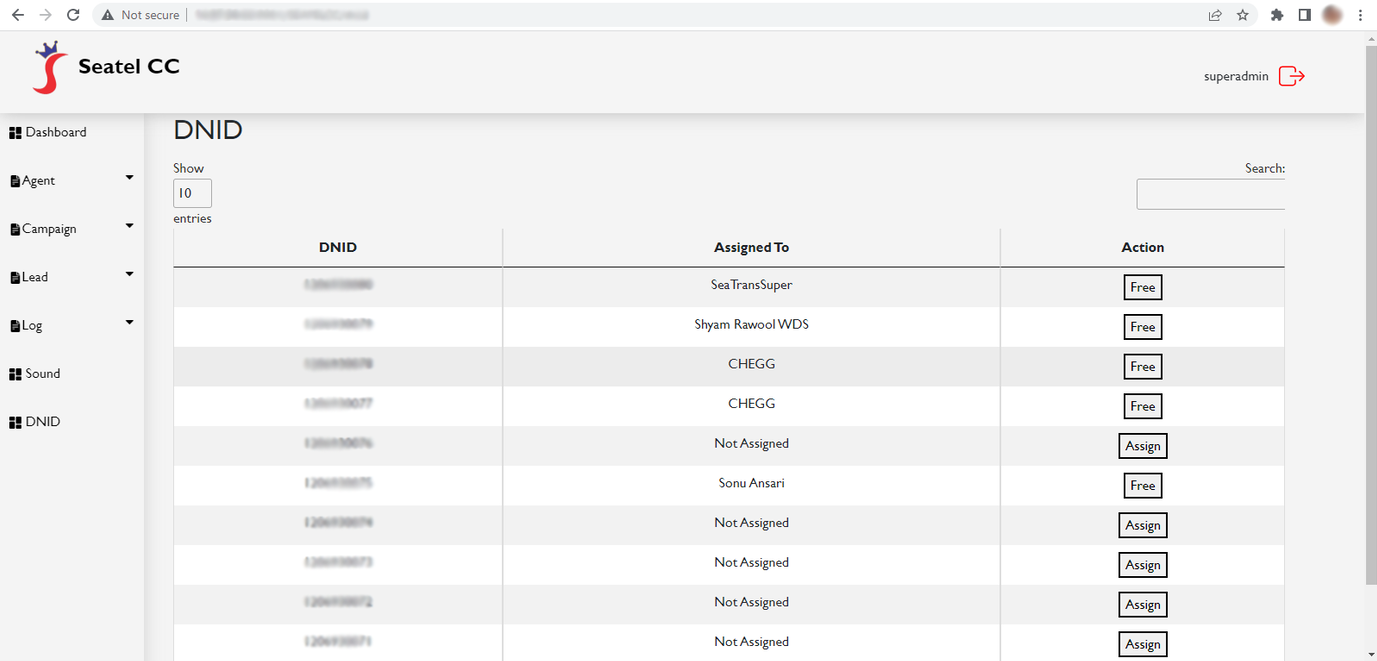Open the Chrome three-dot menu
The width and height of the screenshot is (1377, 661).
coord(1360,15)
